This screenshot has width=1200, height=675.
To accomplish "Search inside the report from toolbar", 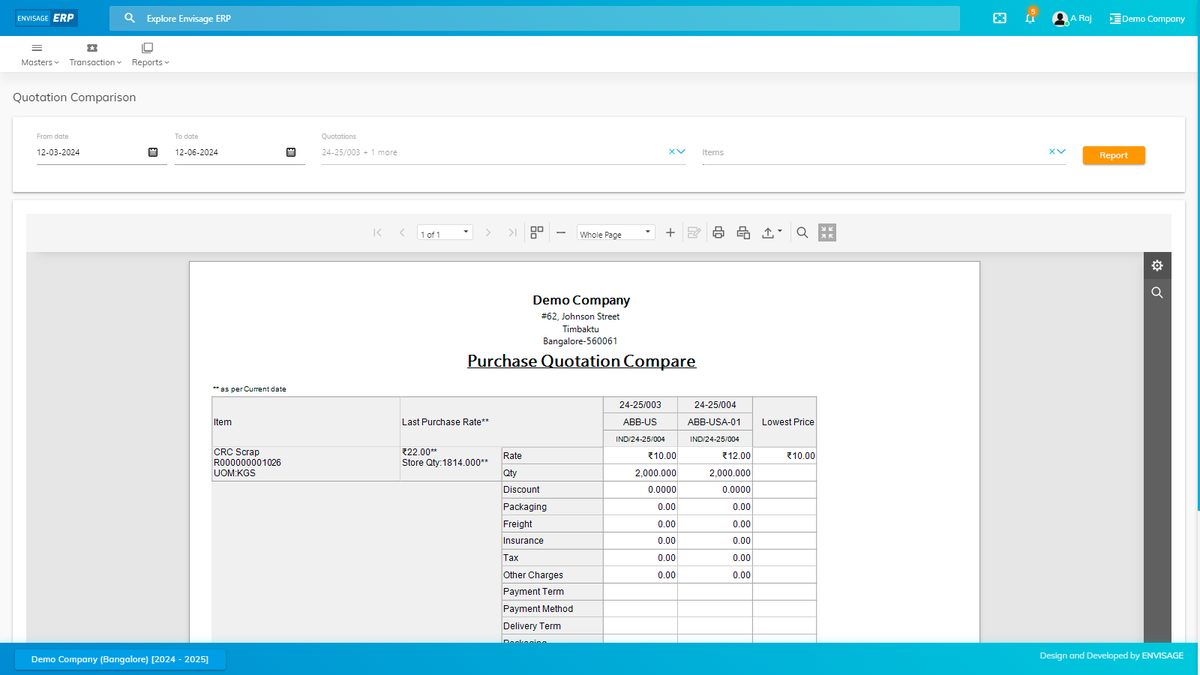I will (x=802, y=232).
